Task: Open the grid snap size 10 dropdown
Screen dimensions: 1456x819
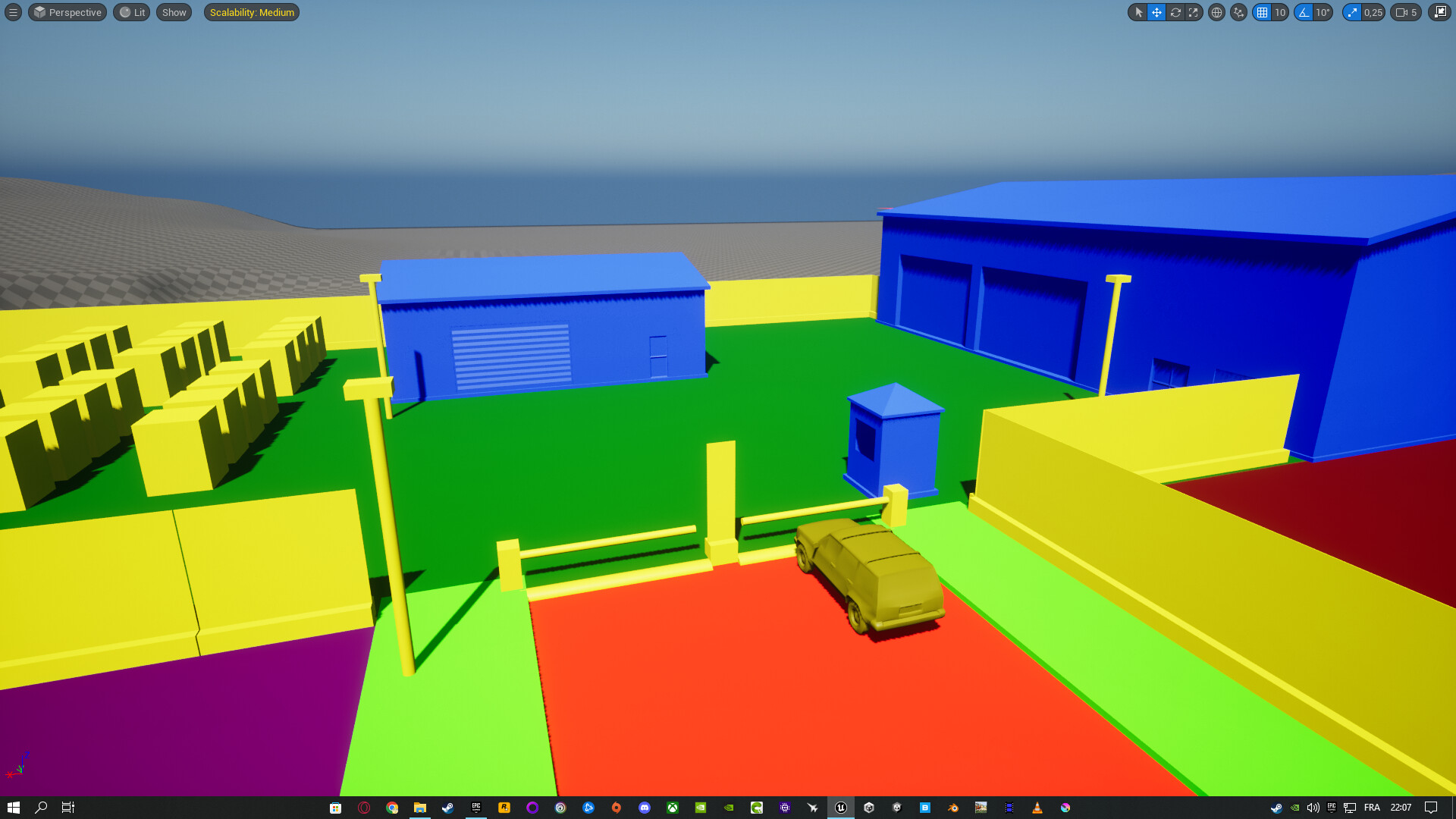Action: pyautogui.click(x=1280, y=12)
